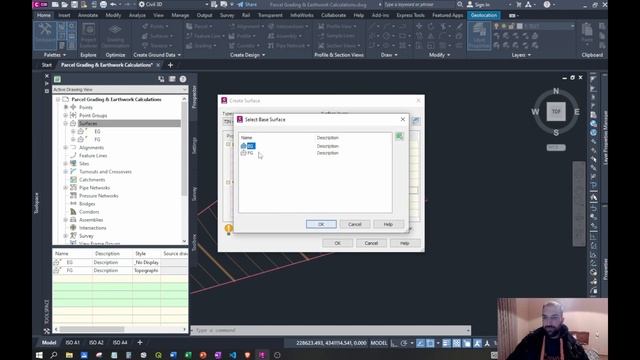The height and width of the screenshot is (360, 640).
Task: Click the Sign In account icon
Action: 470,4
